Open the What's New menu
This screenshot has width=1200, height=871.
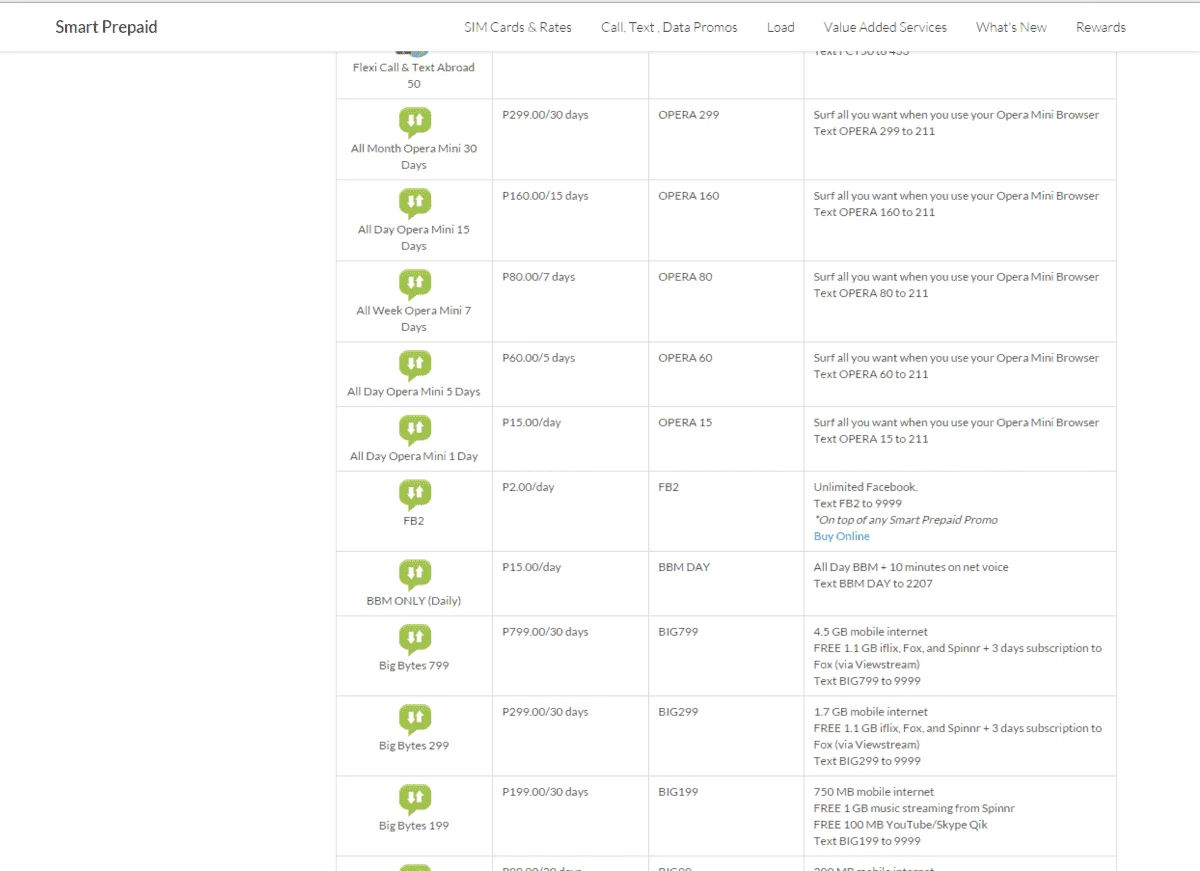pyautogui.click(x=1011, y=27)
